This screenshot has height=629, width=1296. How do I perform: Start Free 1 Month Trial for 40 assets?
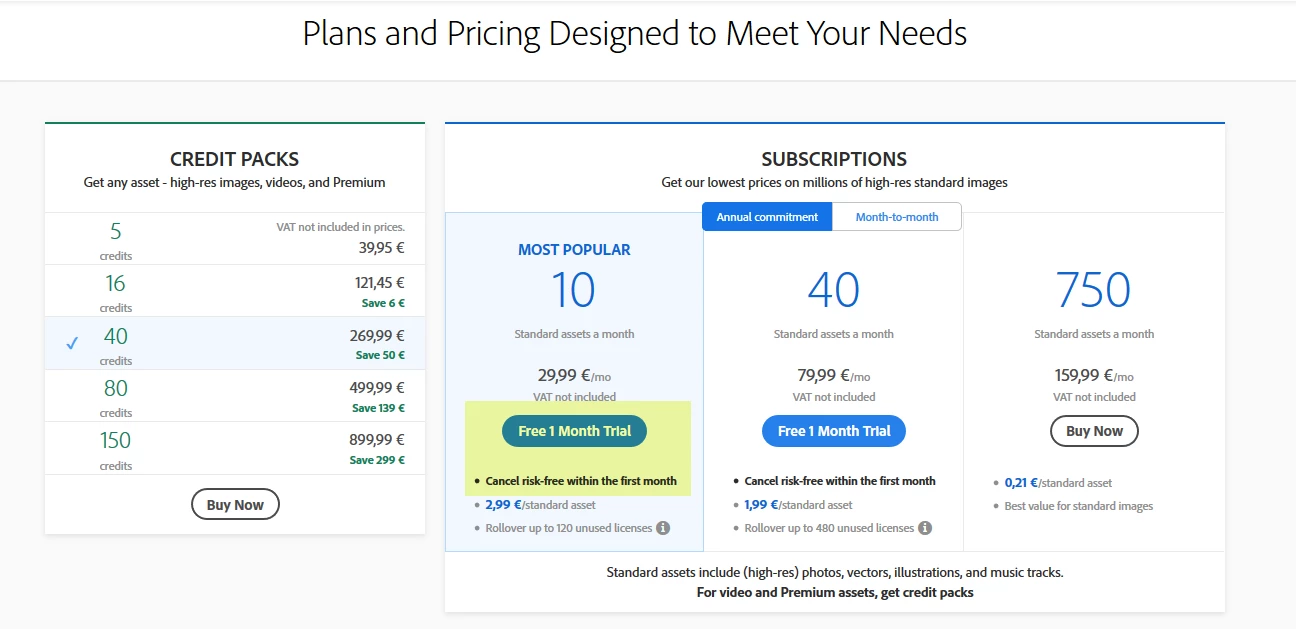click(834, 431)
